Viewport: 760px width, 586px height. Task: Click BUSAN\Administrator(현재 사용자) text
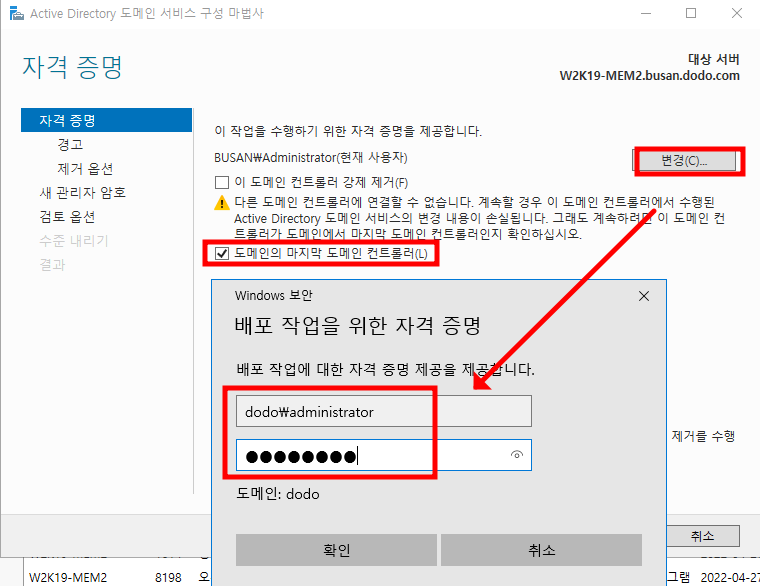click(x=311, y=158)
